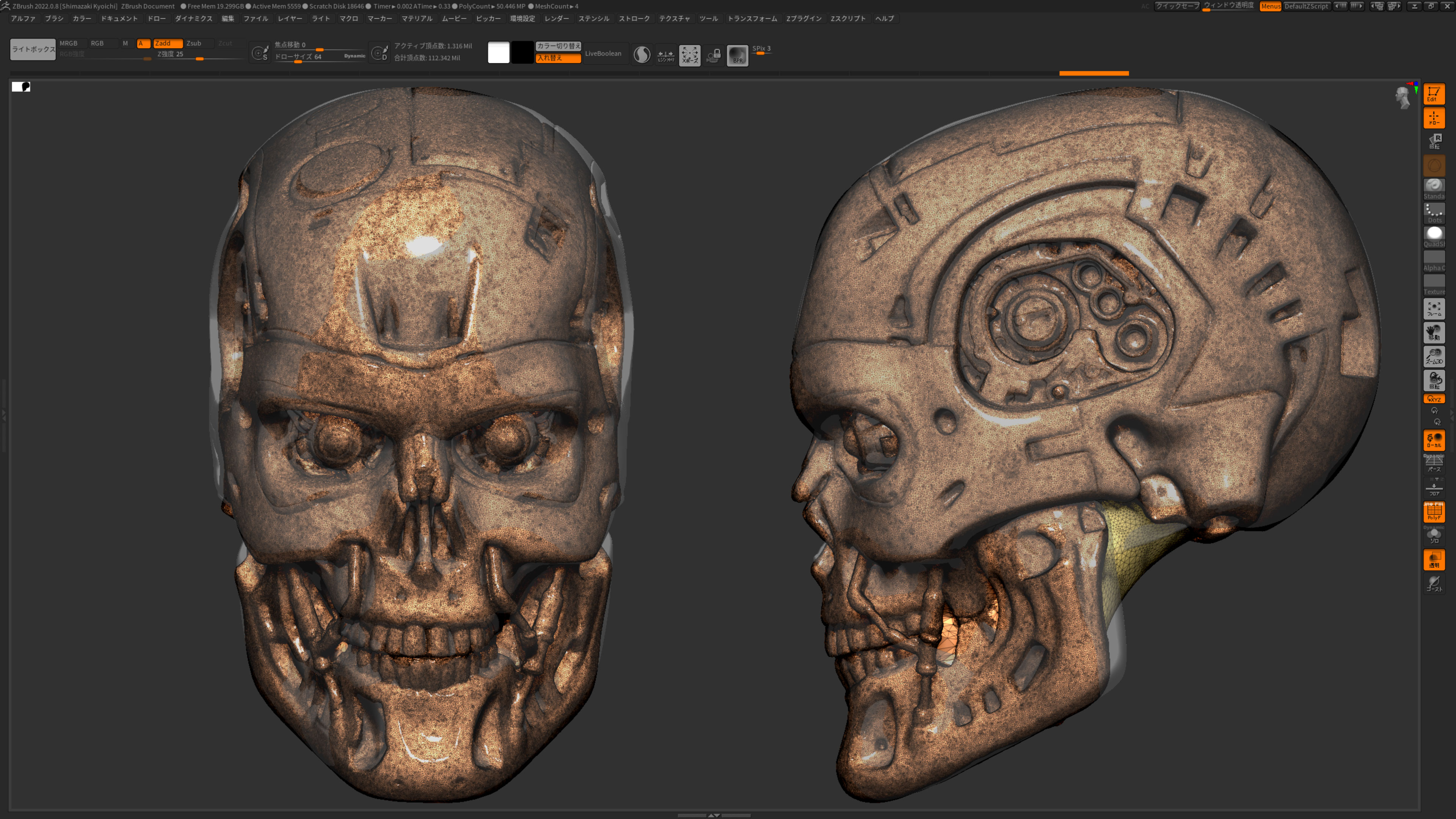The image size is (1456, 819).
Task: Toggle the Menus button
Action: (x=1270, y=6)
